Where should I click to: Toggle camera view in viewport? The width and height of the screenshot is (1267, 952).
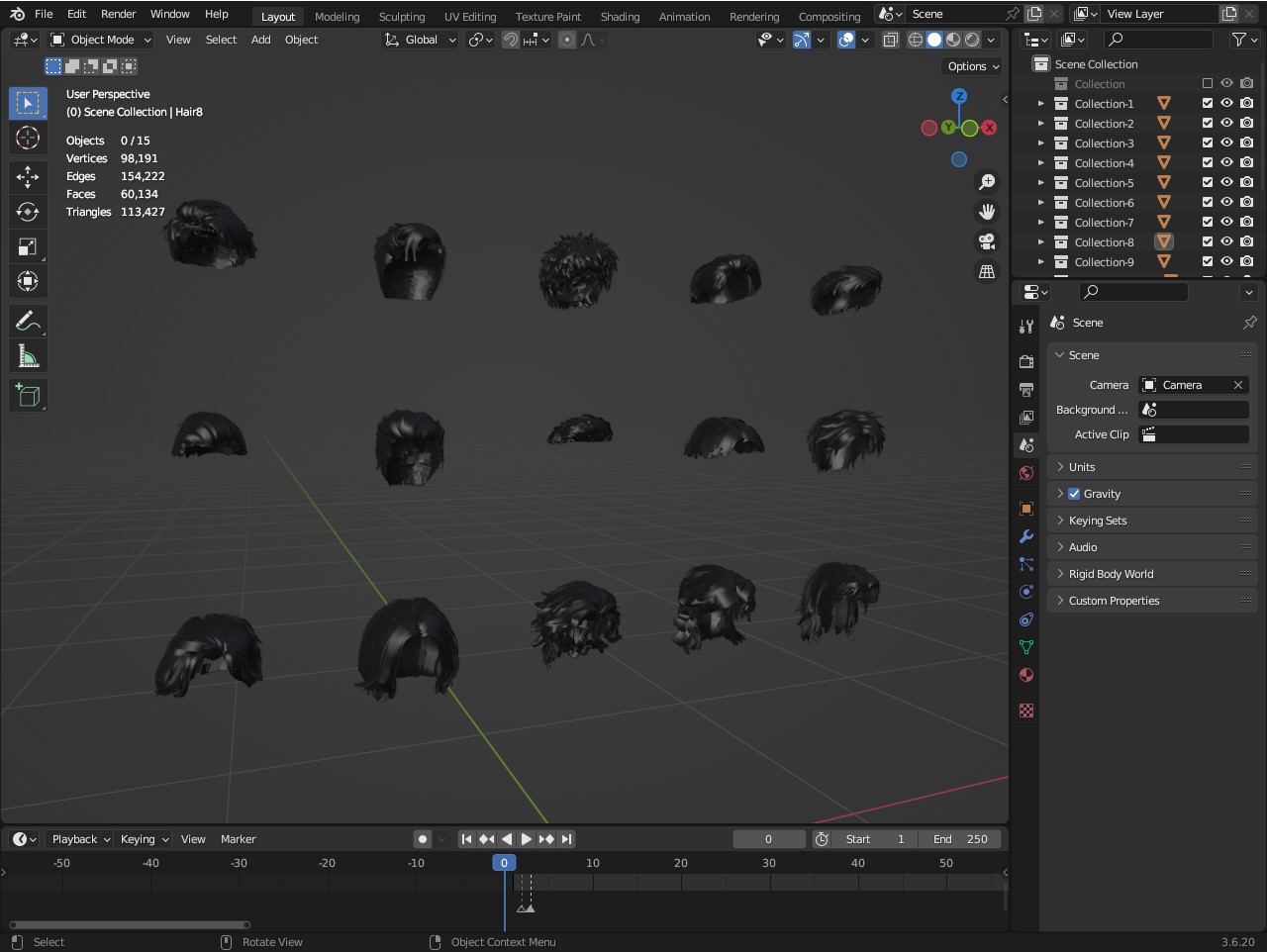coord(987,241)
